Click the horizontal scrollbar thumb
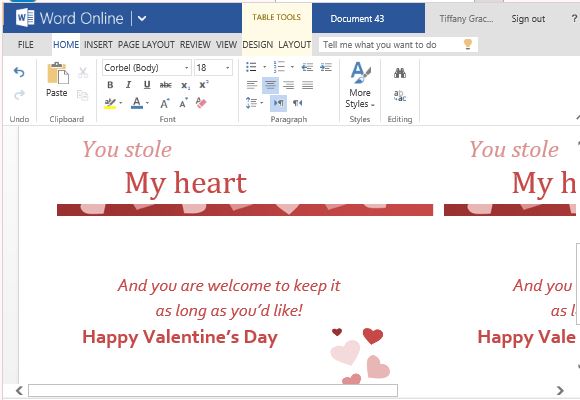 click(x=213, y=390)
